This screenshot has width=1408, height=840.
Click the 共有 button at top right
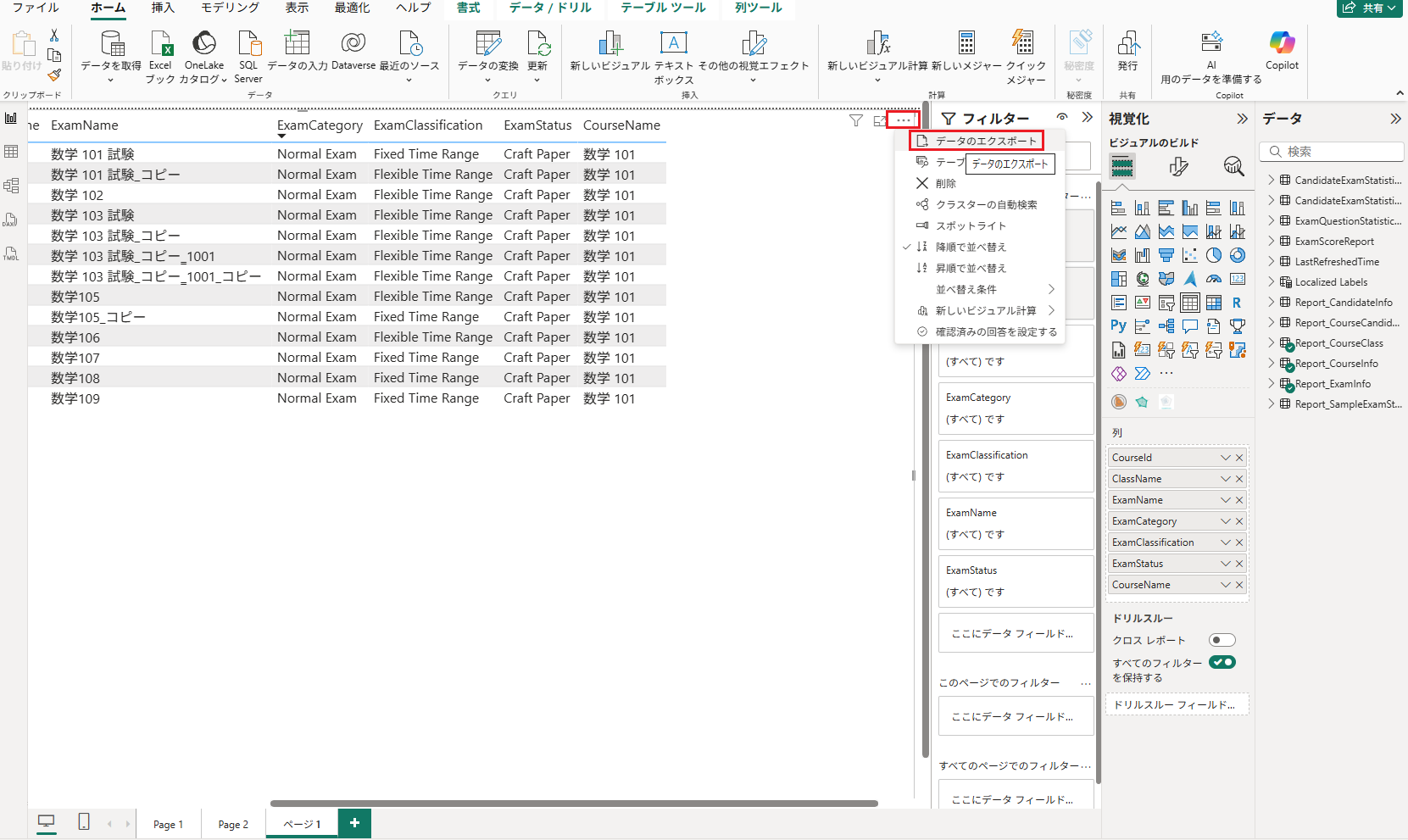[1369, 8]
